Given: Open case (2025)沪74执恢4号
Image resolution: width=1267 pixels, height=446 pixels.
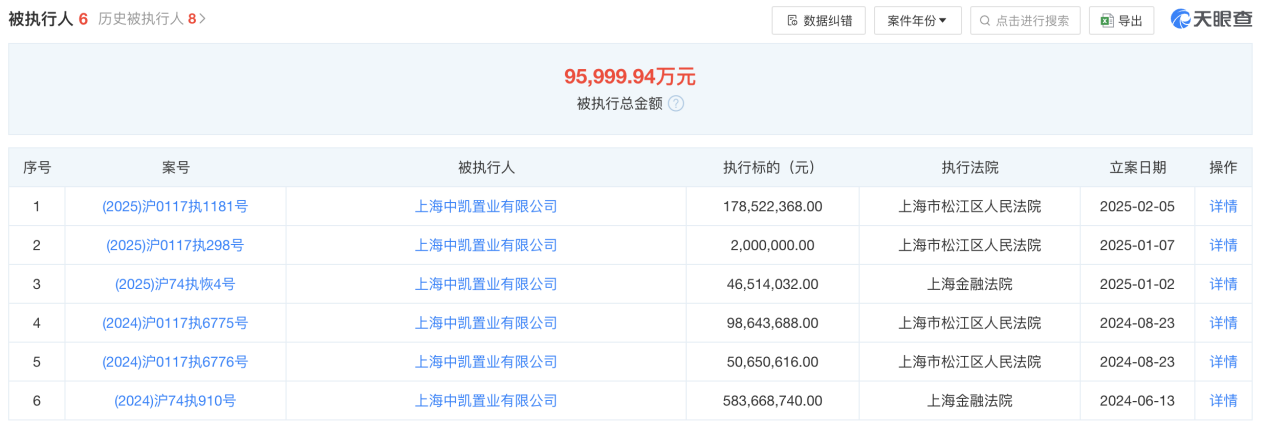Looking at the screenshot, I should [x=175, y=284].
